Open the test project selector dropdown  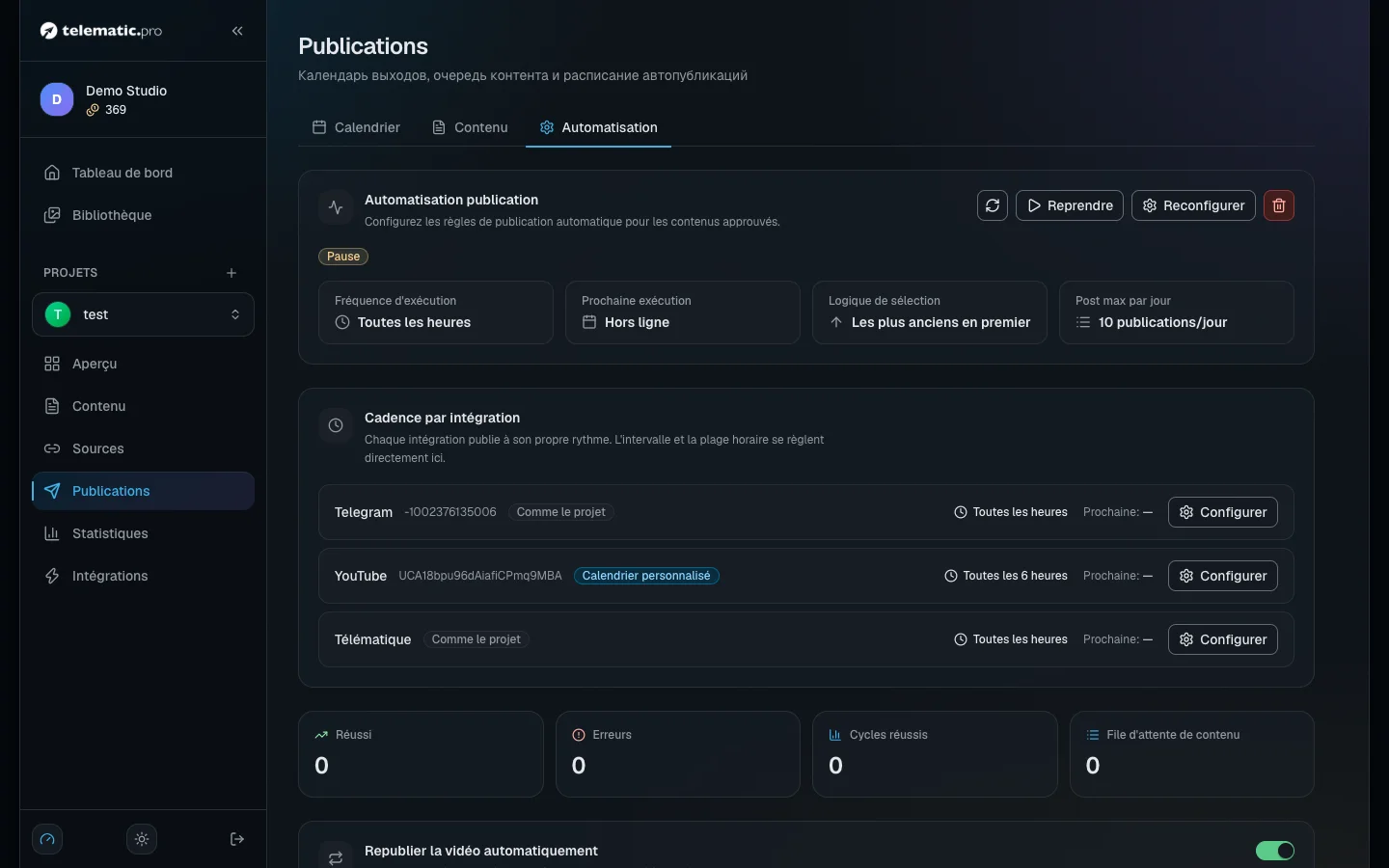click(143, 314)
